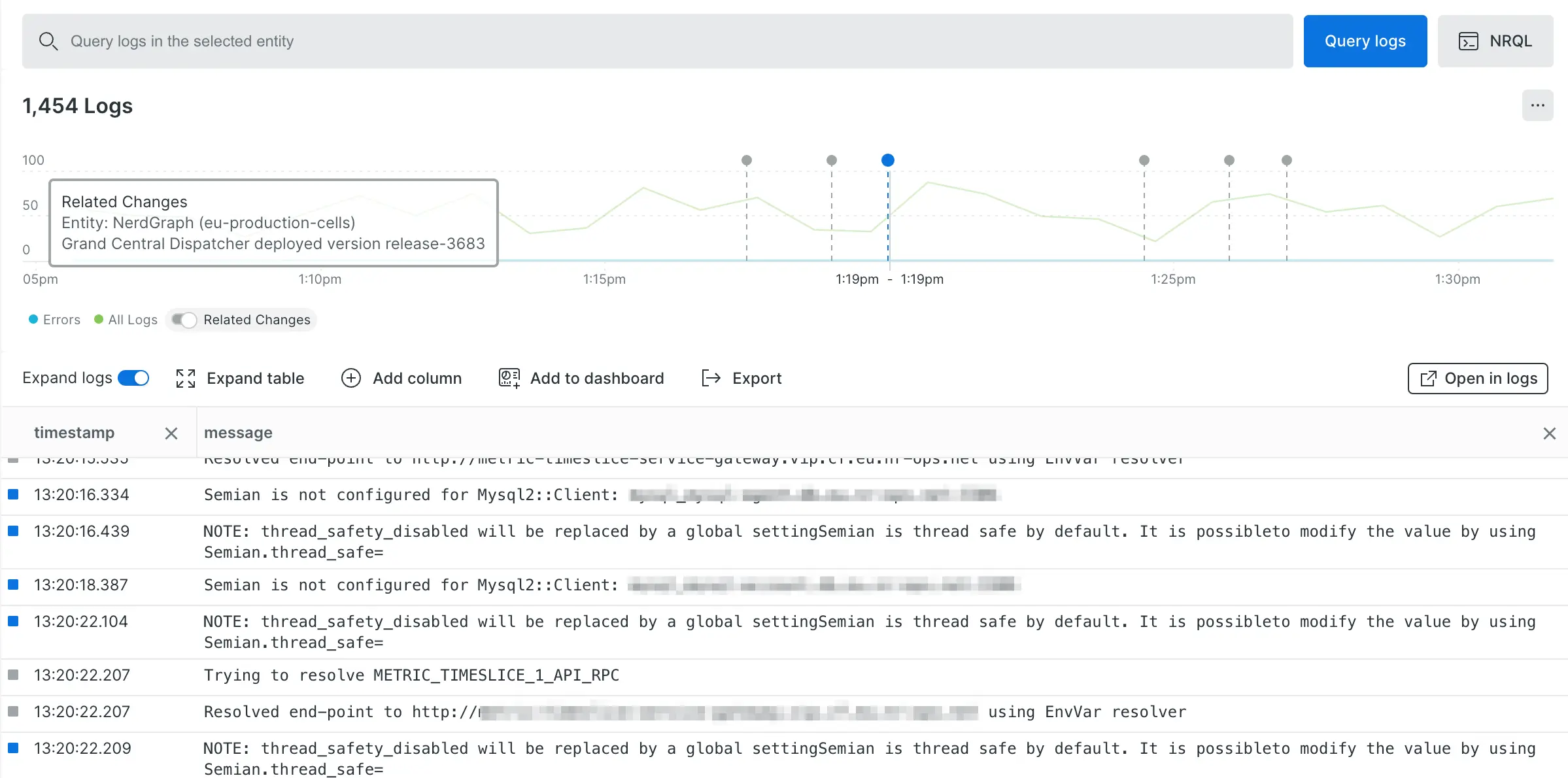1568x778 pixels.
Task: Click the Open in logs button
Action: click(x=1478, y=379)
